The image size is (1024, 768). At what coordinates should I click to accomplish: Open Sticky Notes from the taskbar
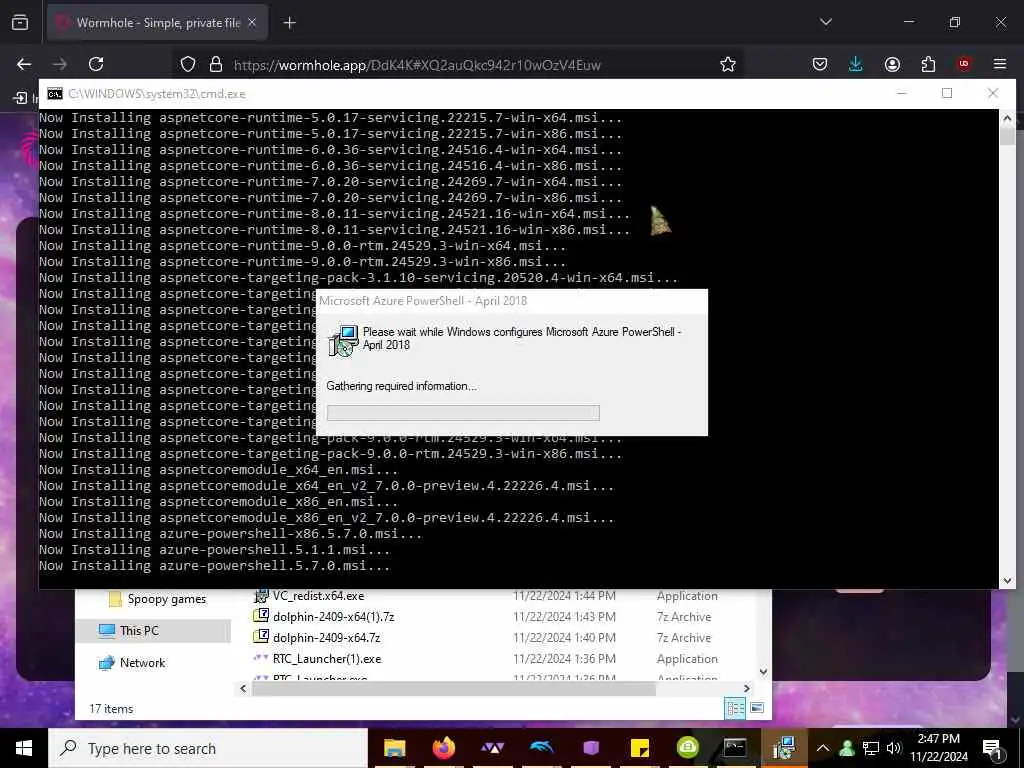639,748
